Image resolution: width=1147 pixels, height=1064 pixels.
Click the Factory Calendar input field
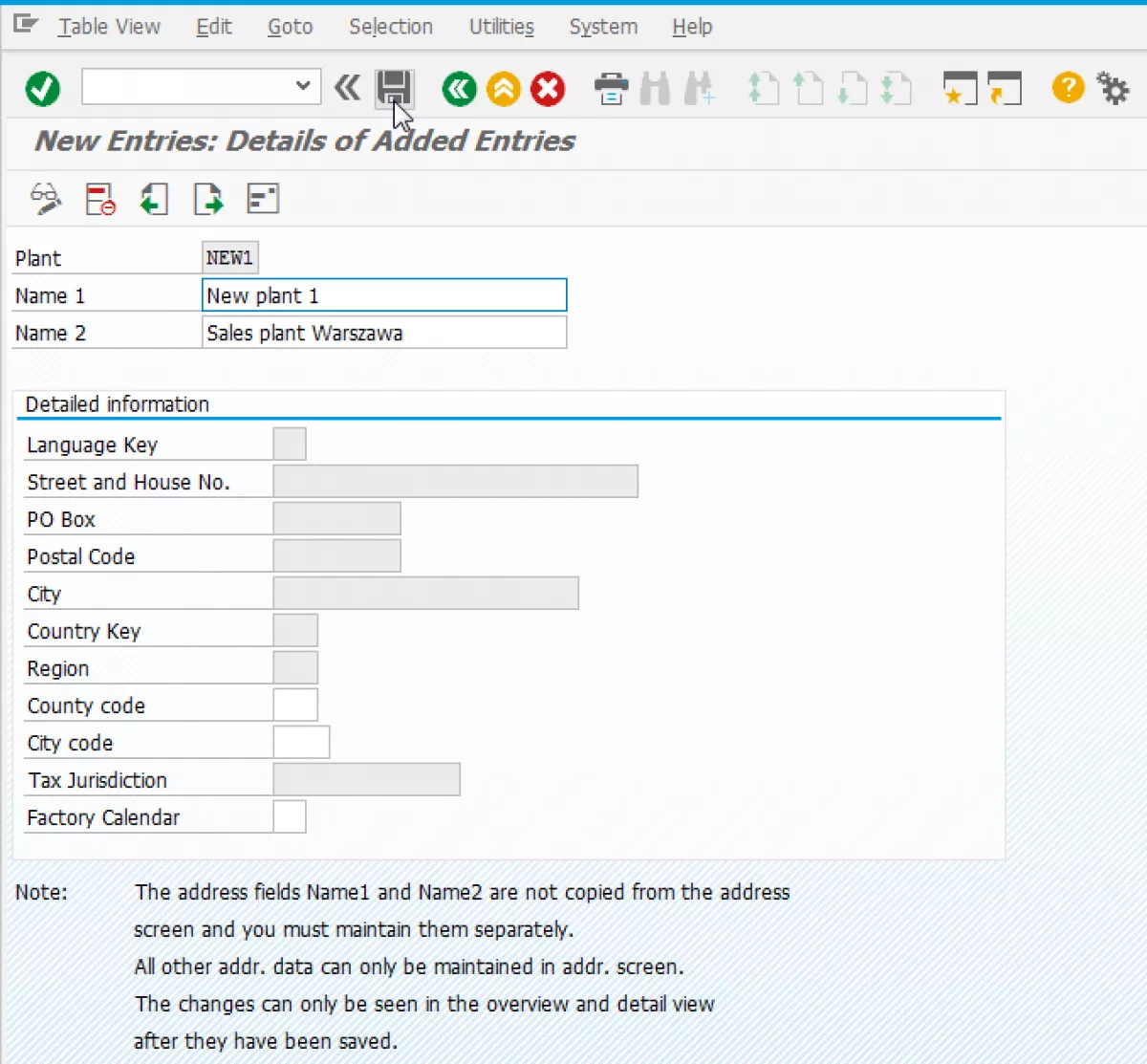[x=290, y=817]
